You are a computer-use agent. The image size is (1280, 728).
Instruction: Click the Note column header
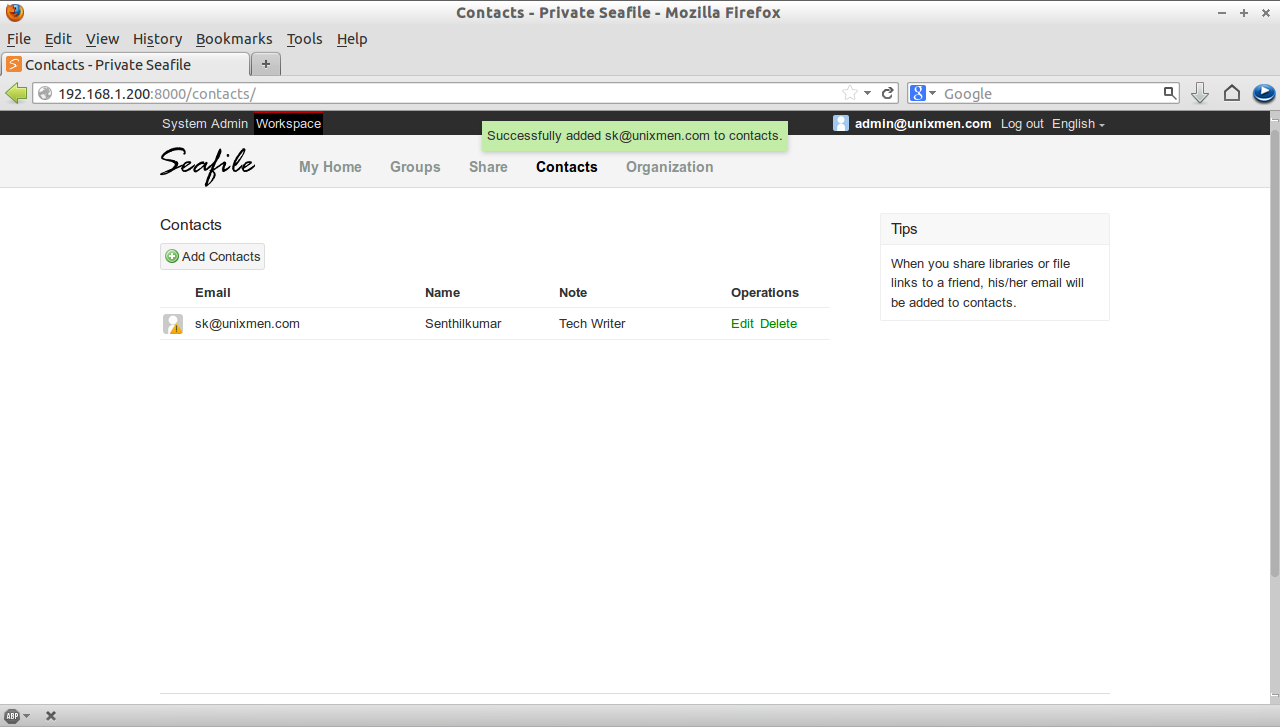point(573,293)
